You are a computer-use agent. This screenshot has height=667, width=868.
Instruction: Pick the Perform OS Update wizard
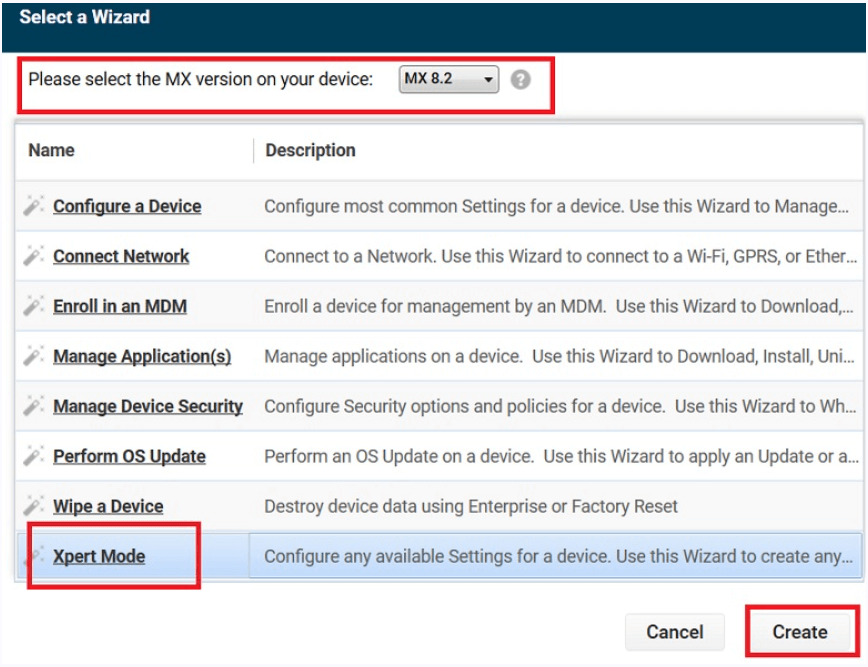129,456
